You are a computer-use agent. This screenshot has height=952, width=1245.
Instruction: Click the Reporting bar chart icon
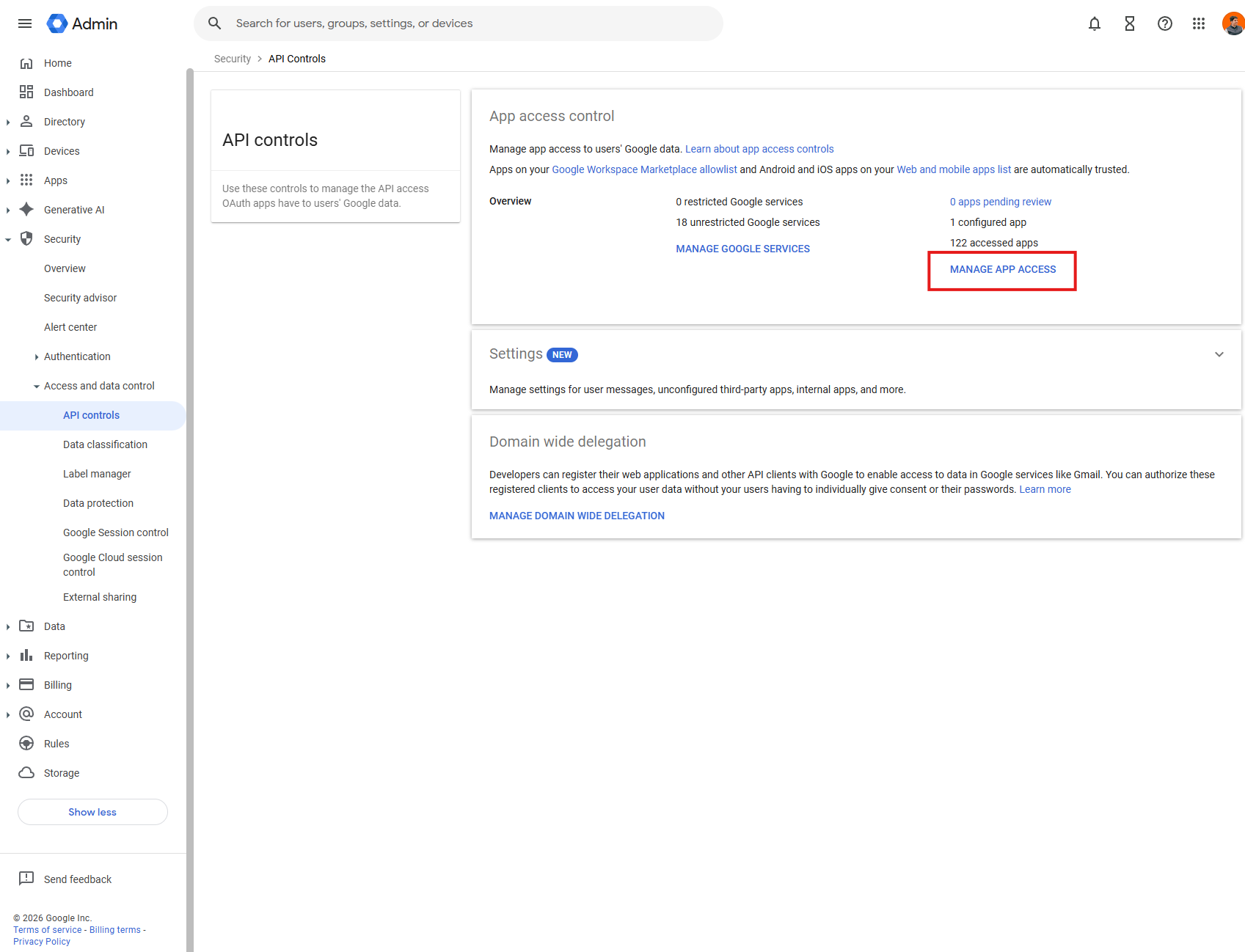(x=26, y=656)
